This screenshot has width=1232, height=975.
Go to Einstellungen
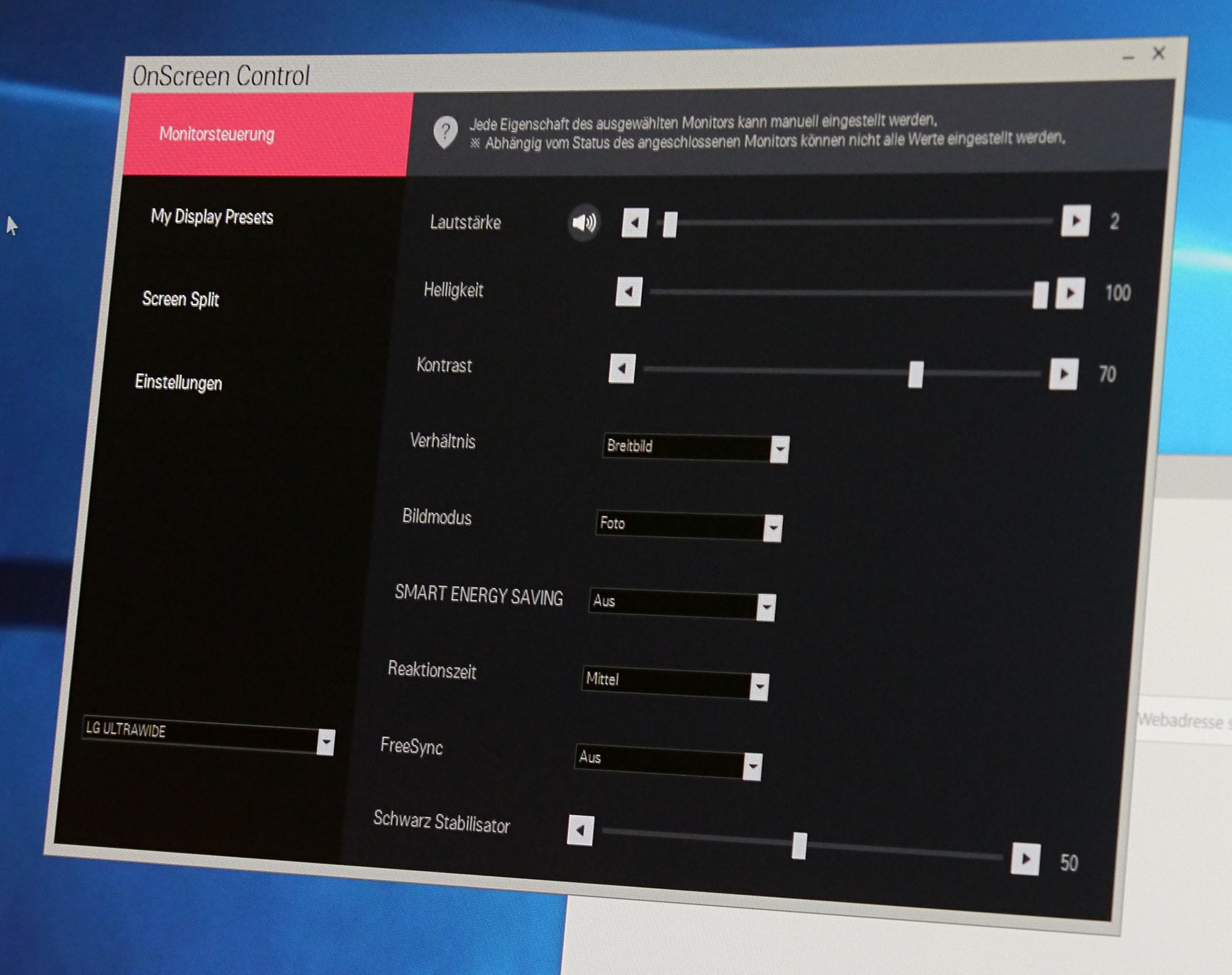[x=179, y=382]
